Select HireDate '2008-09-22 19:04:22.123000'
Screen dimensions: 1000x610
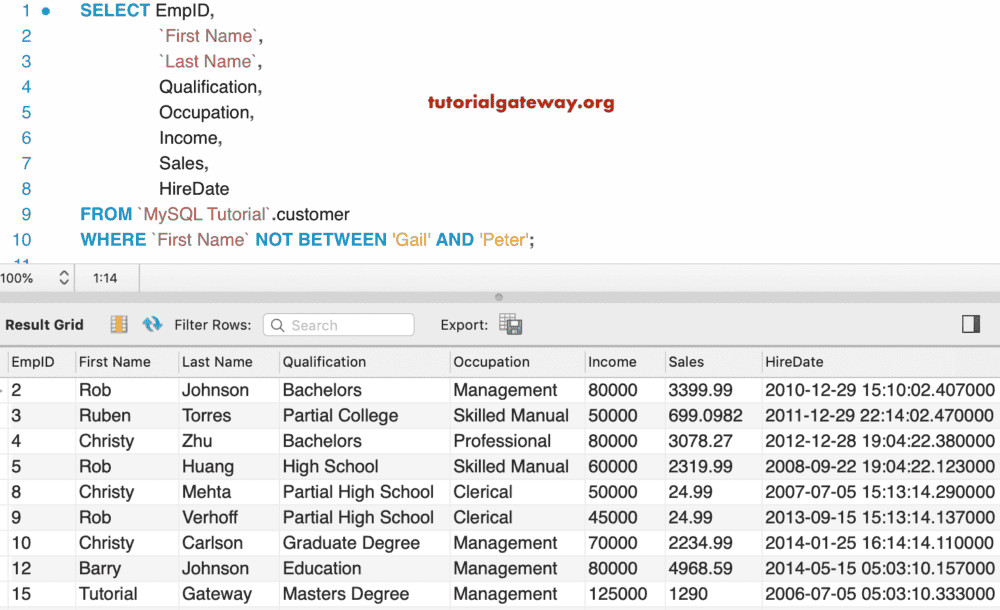[879, 466]
